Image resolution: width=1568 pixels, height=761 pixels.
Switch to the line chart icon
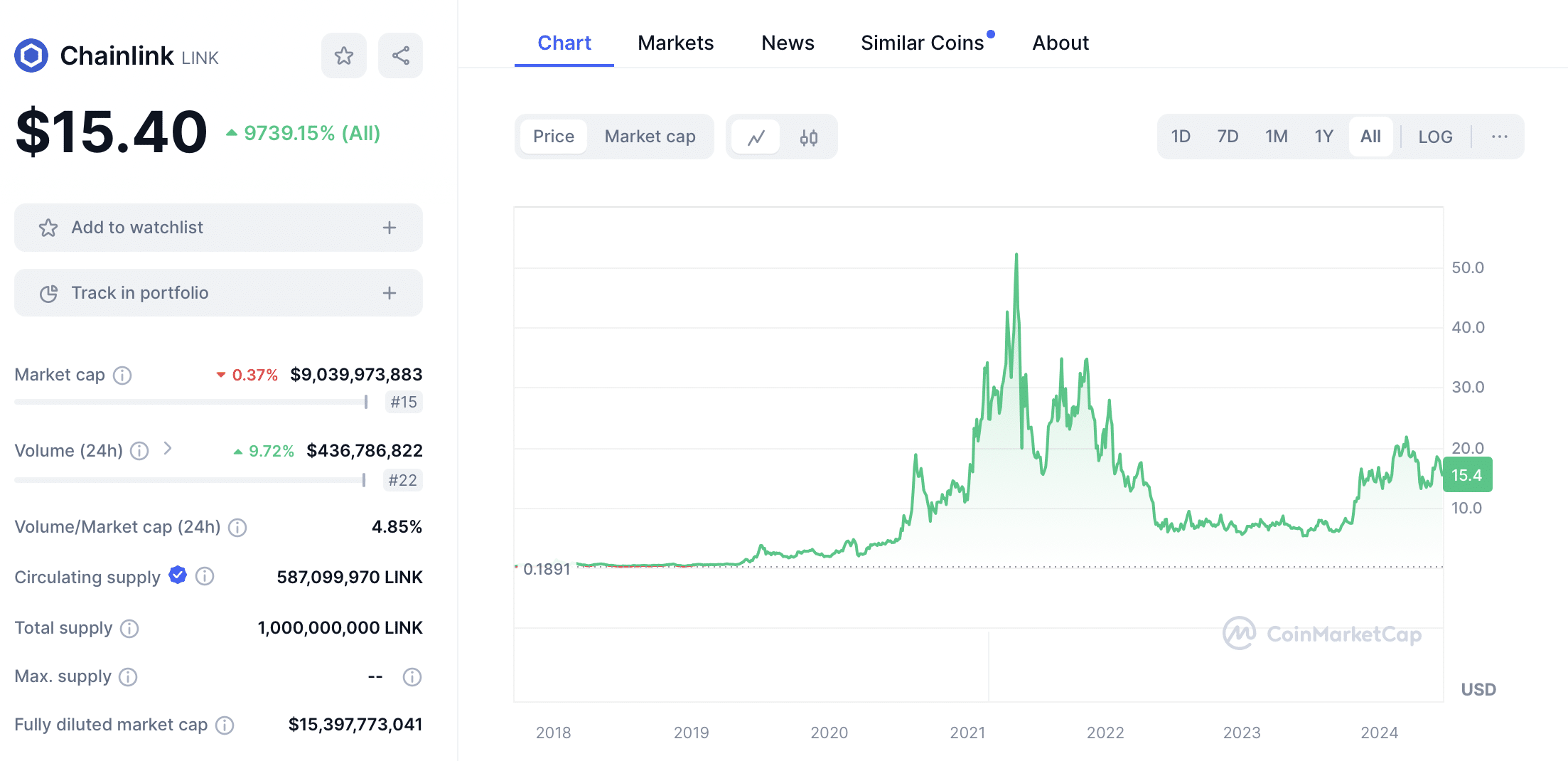tap(756, 137)
